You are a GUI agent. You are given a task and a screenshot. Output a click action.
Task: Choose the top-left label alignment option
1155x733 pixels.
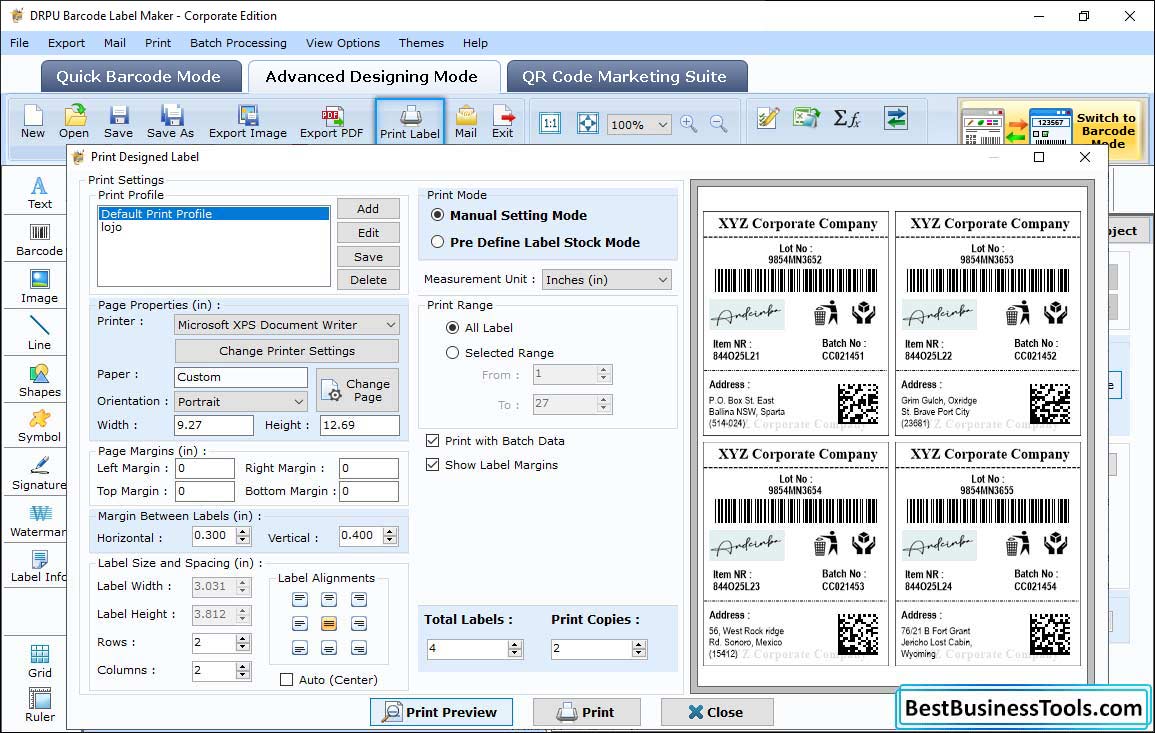(x=300, y=599)
